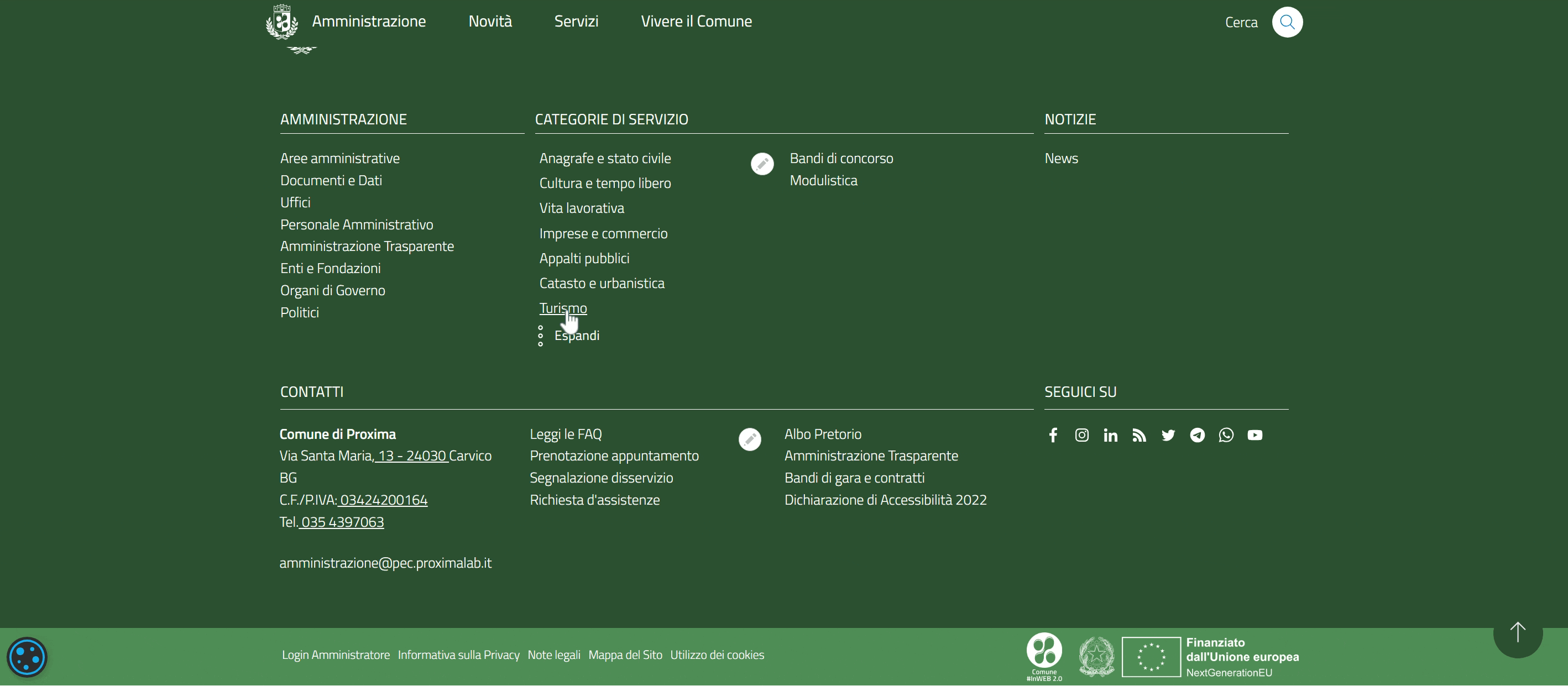Viewport: 1568px width, 686px height.
Task: Open the Instagram social icon
Action: pyautogui.click(x=1081, y=435)
